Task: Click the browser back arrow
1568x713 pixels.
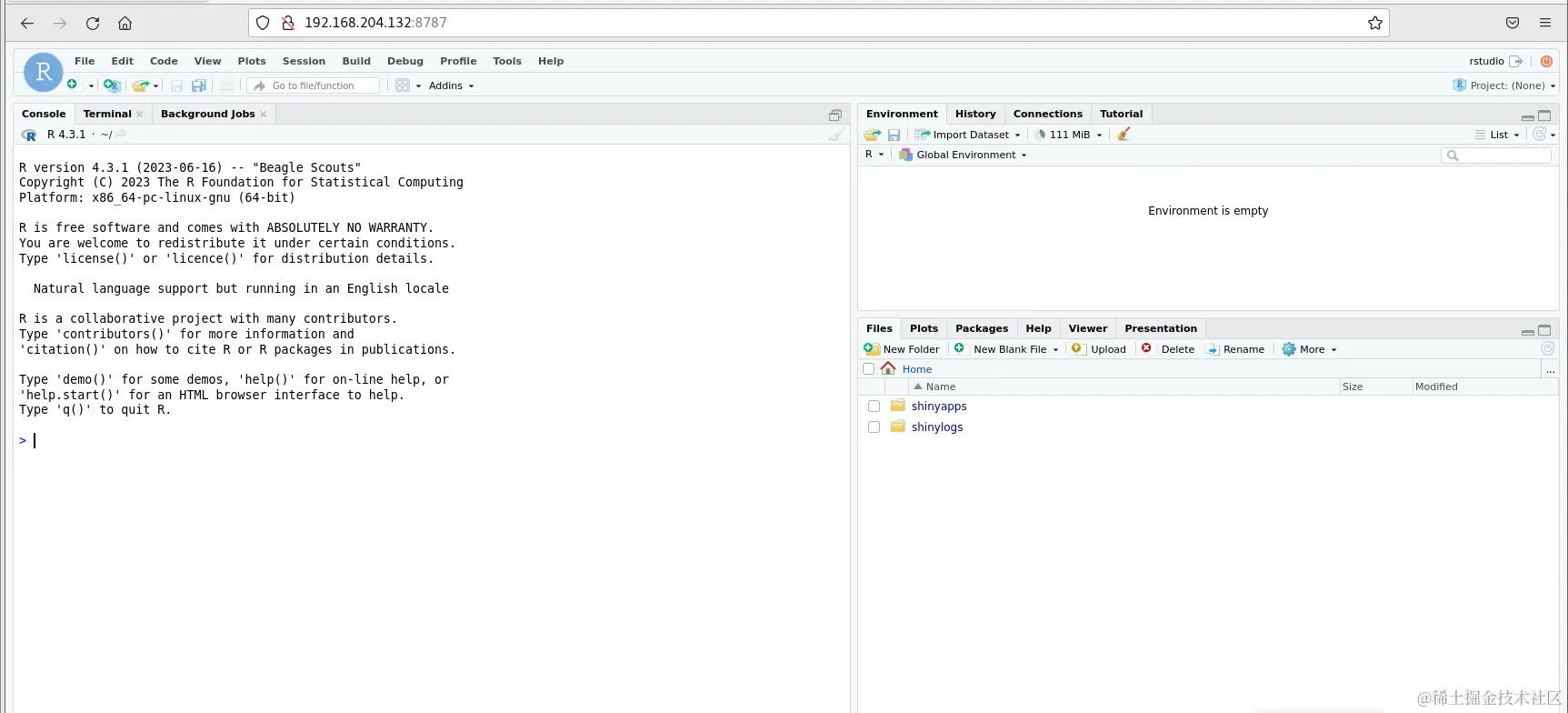Action: [27, 24]
